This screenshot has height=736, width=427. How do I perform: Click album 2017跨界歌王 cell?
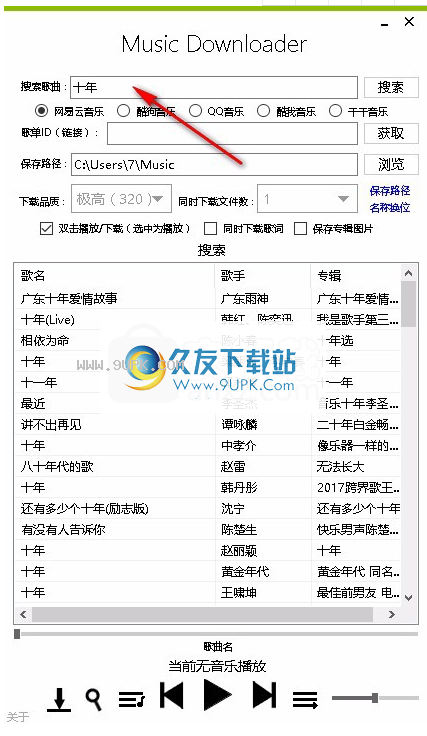click(x=358, y=488)
